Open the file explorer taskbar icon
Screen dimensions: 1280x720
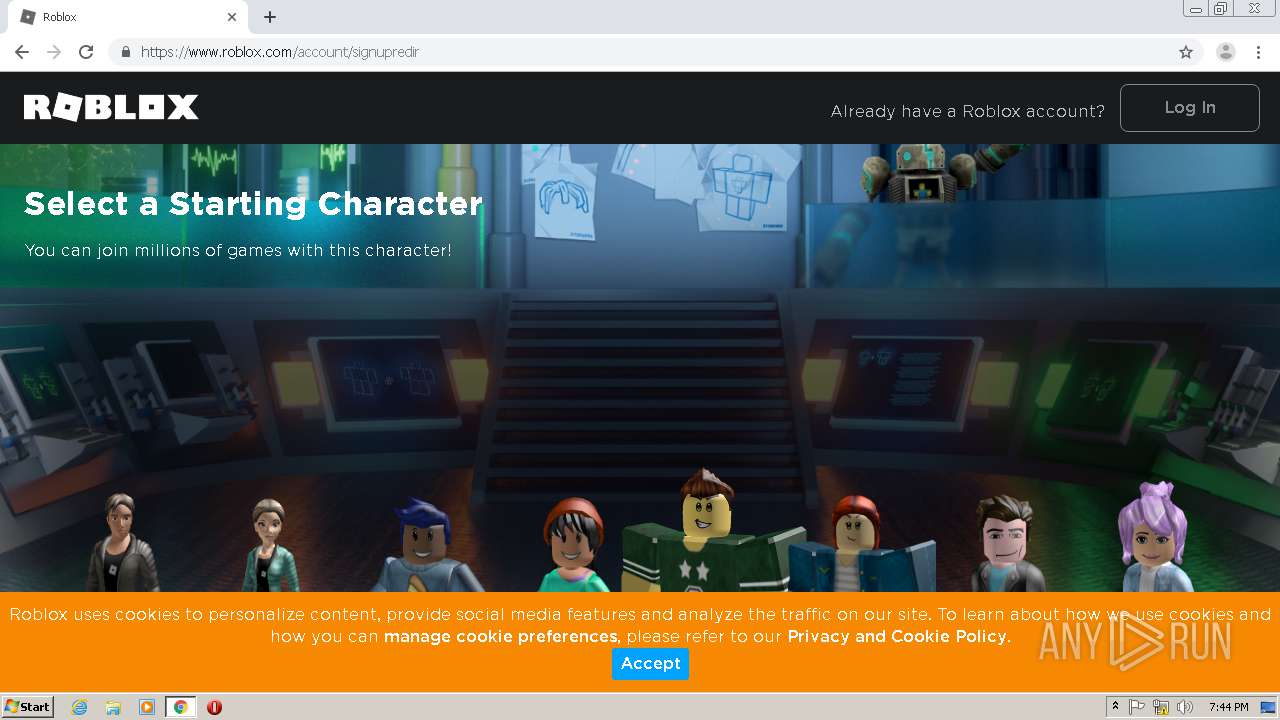(x=113, y=707)
